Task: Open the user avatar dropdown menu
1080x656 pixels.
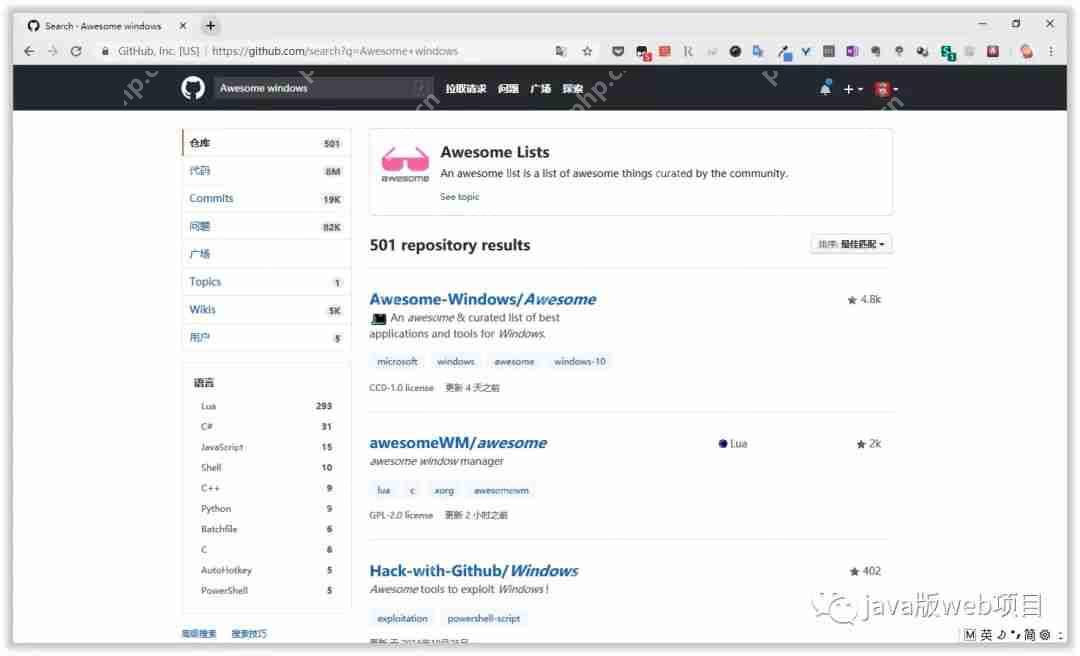Action: pyautogui.click(x=886, y=89)
